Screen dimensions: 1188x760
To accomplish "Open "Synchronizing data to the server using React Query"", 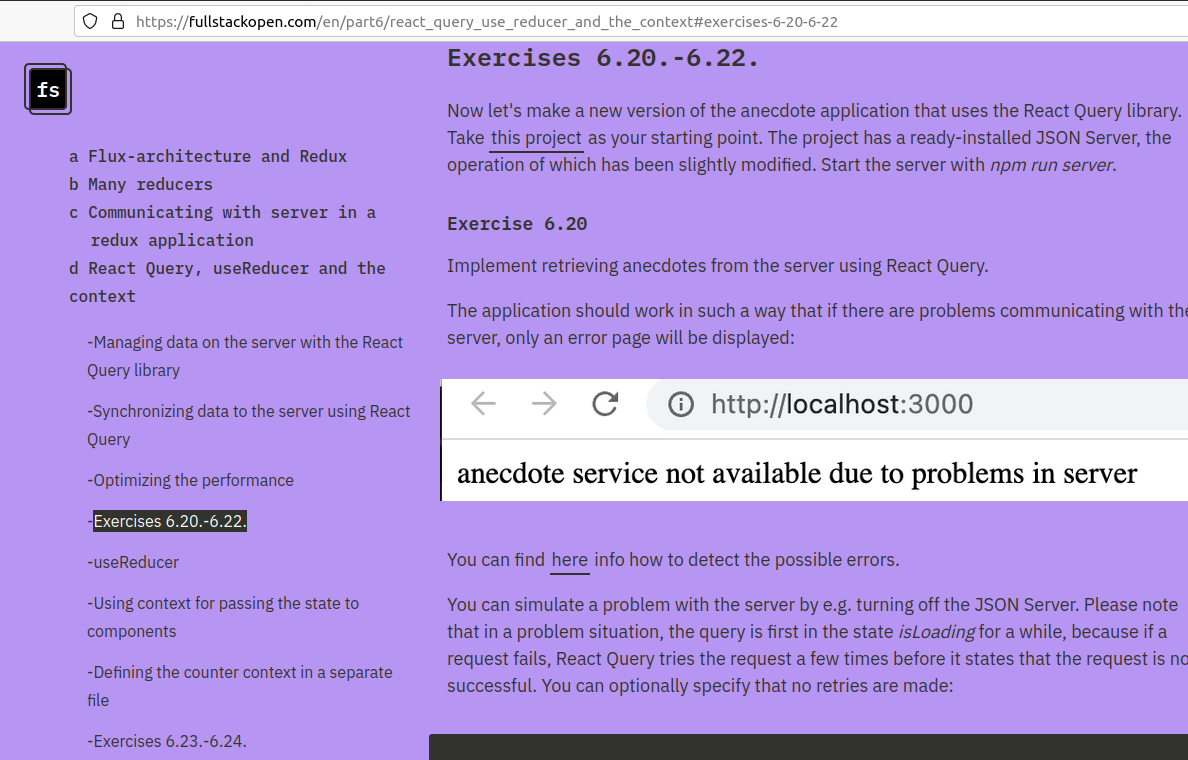I will pyautogui.click(x=248, y=411).
